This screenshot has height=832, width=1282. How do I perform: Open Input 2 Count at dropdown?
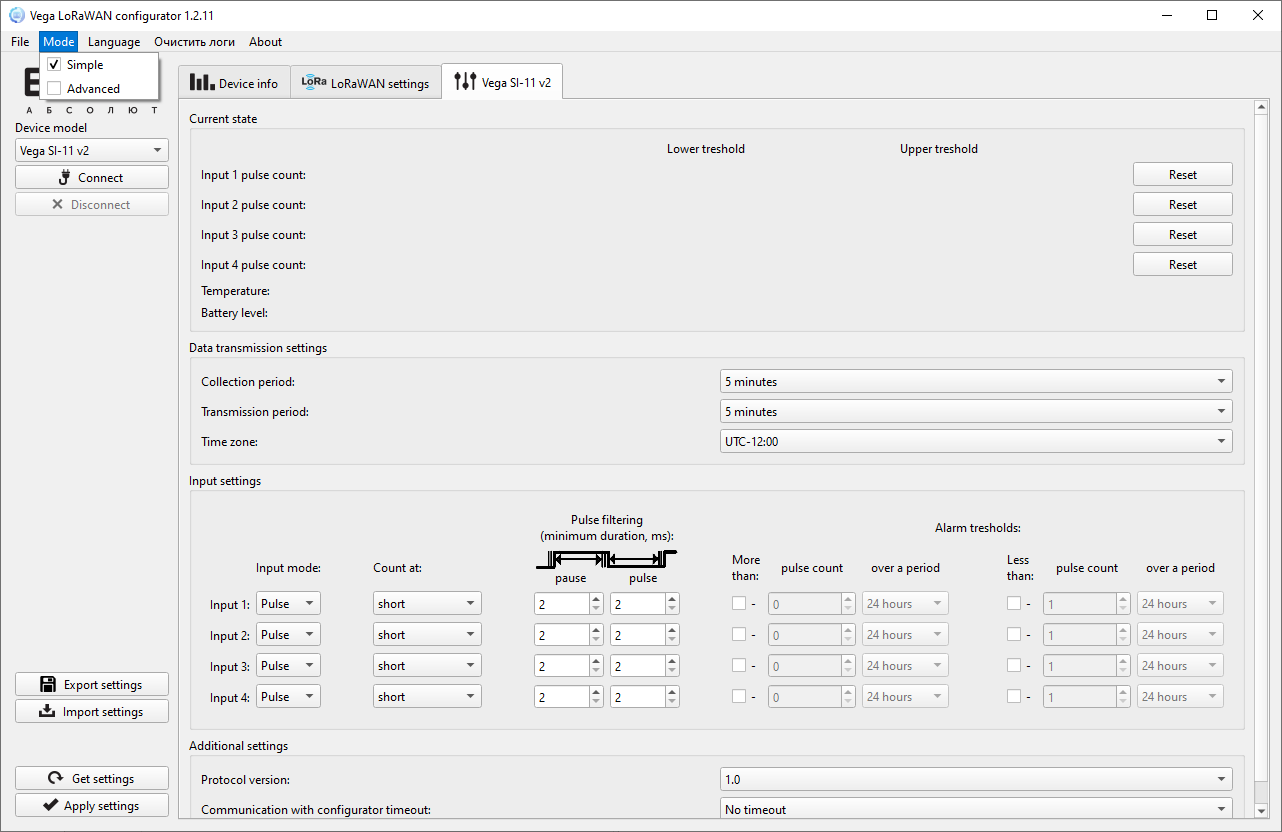click(428, 635)
